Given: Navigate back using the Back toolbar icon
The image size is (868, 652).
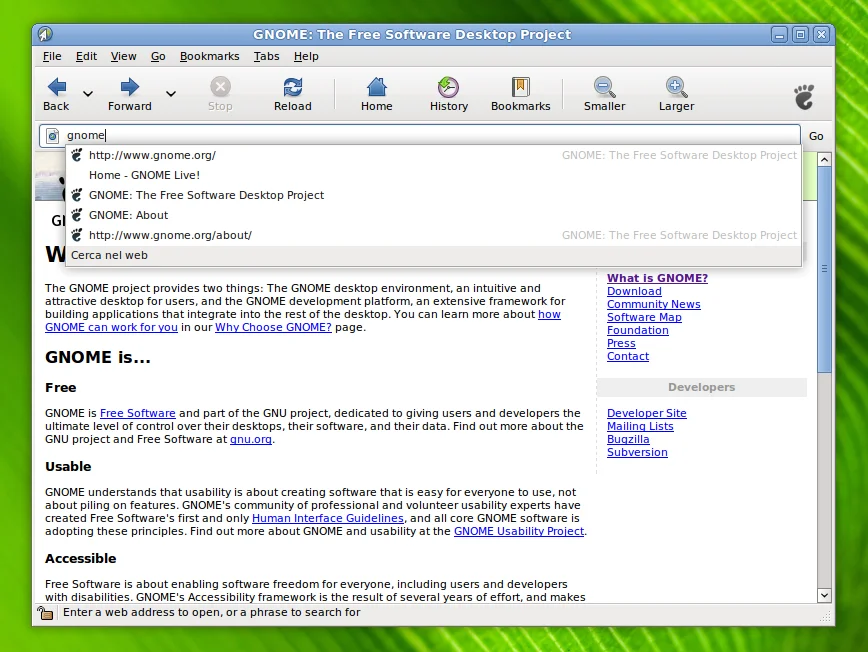Looking at the screenshot, I should click(56, 89).
